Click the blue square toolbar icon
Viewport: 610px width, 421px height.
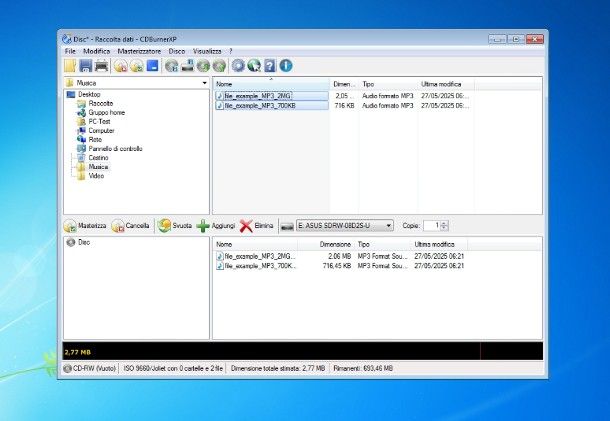pos(152,65)
